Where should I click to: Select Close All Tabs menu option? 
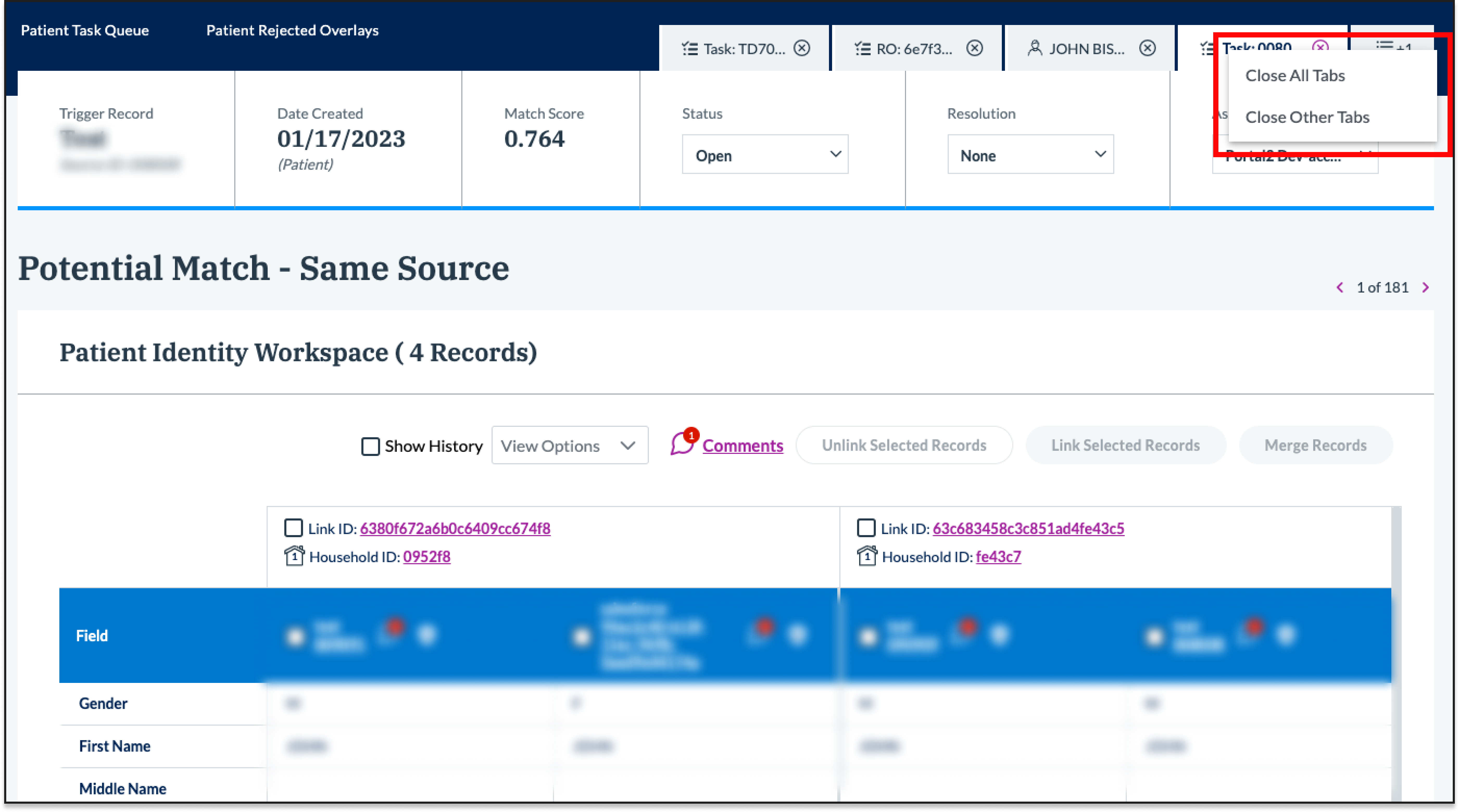point(1295,75)
